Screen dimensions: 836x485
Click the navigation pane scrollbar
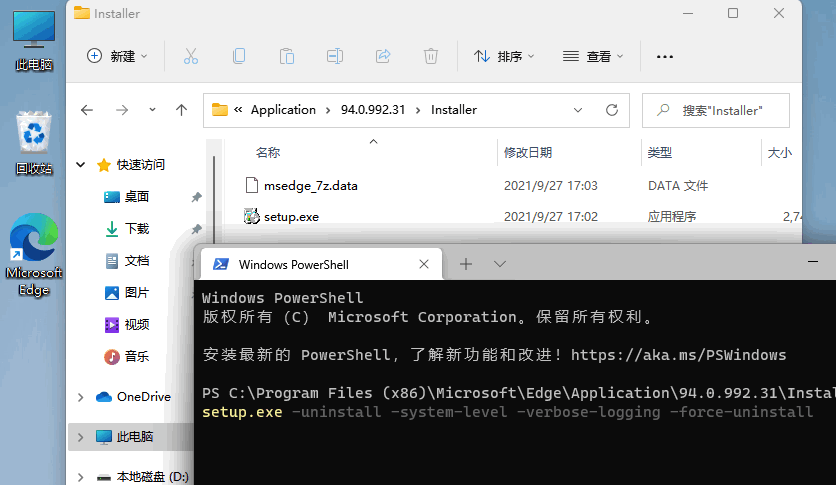[214, 200]
